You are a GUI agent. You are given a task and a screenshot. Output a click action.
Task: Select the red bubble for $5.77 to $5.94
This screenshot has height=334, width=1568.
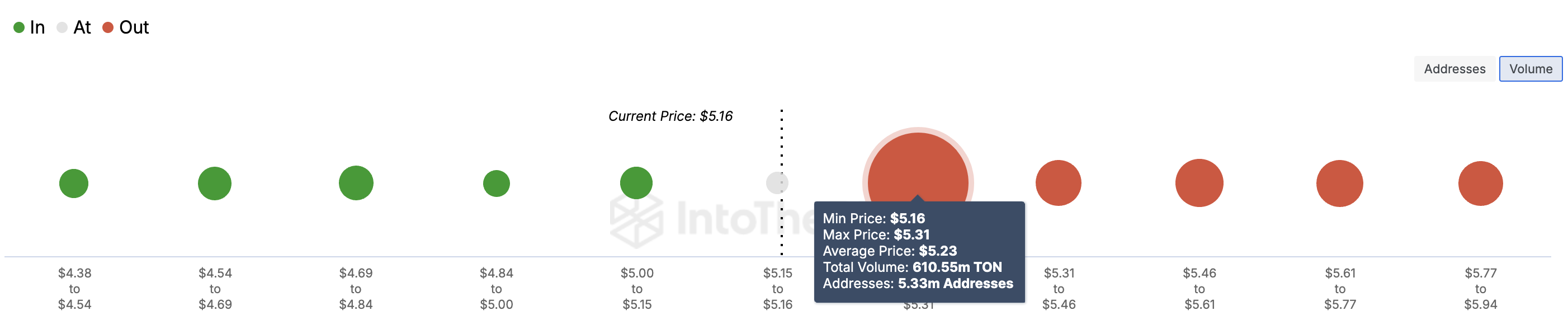click(1480, 184)
